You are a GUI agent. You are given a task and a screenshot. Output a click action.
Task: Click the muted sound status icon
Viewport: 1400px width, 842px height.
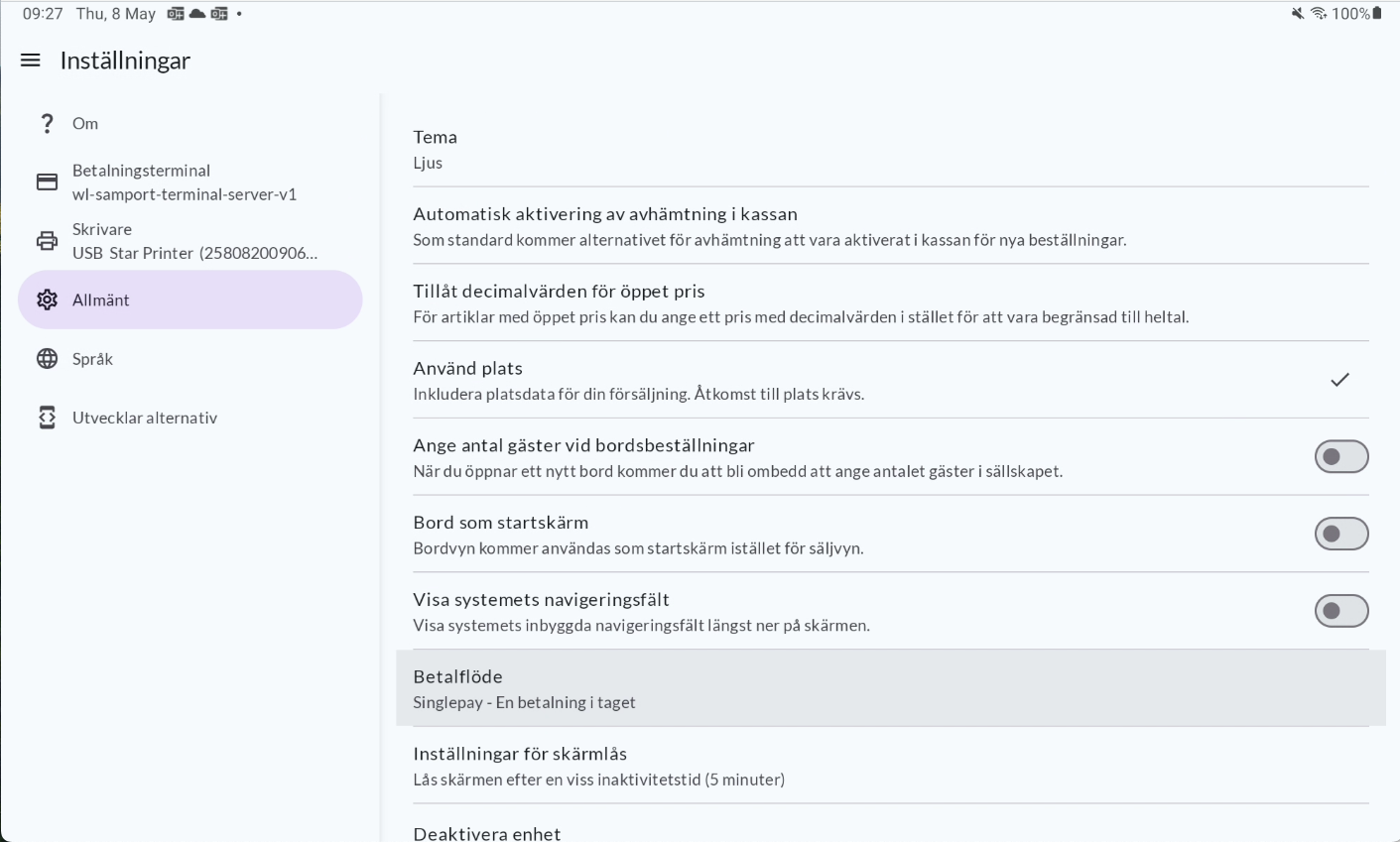[x=1298, y=14]
